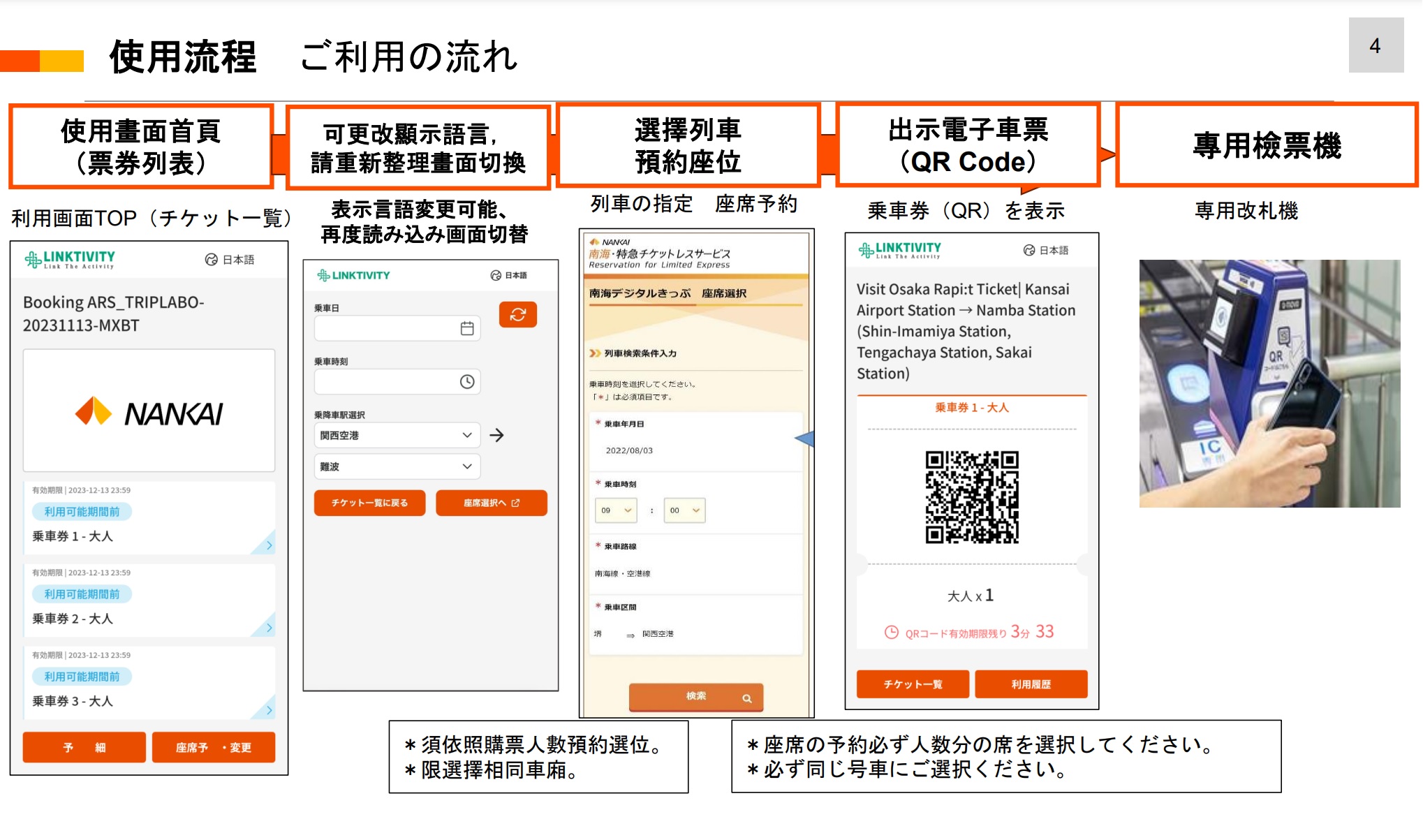
Task: Click the LINKTIVITY logo in QR ticket screen
Action: point(900,250)
